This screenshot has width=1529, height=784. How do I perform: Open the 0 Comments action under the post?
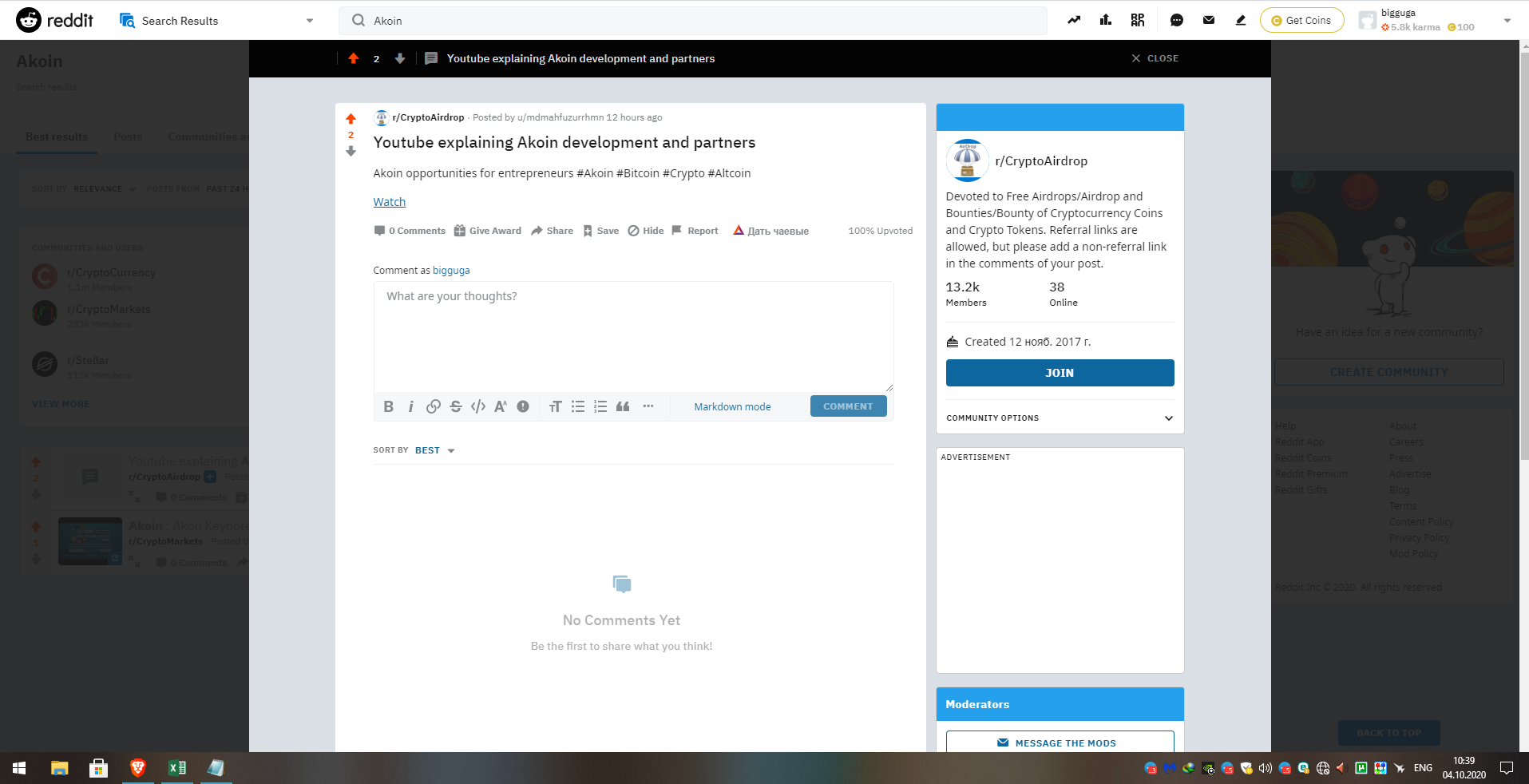410,231
